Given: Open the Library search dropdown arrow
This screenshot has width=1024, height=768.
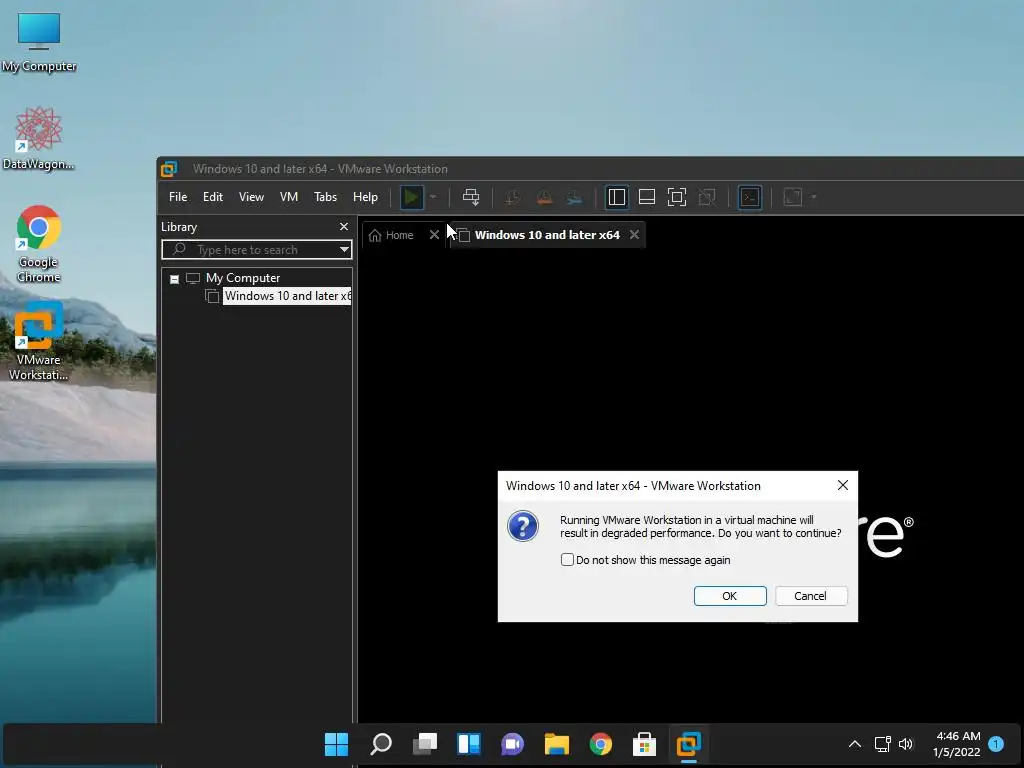Looking at the screenshot, I should pyautogui.click(x=344, y=249).
